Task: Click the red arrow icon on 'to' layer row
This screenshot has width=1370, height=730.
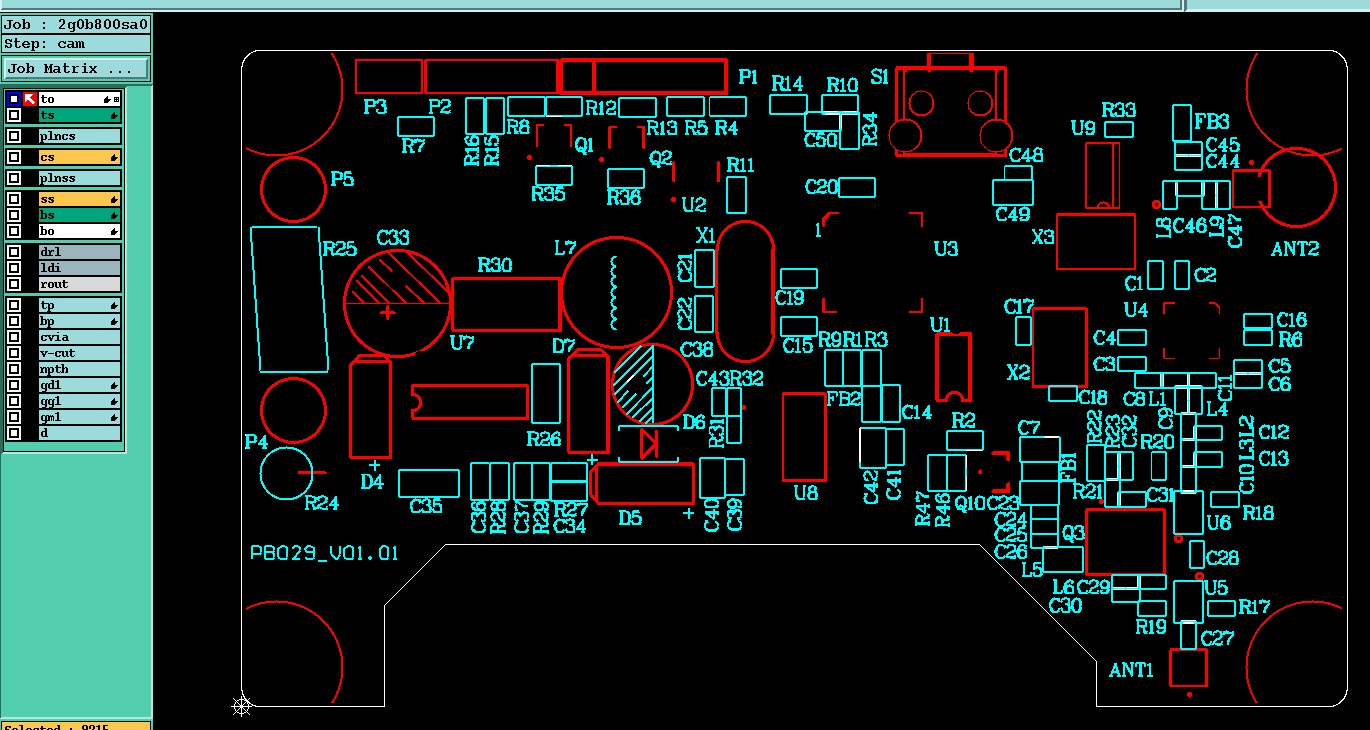Action: [29, 99]
